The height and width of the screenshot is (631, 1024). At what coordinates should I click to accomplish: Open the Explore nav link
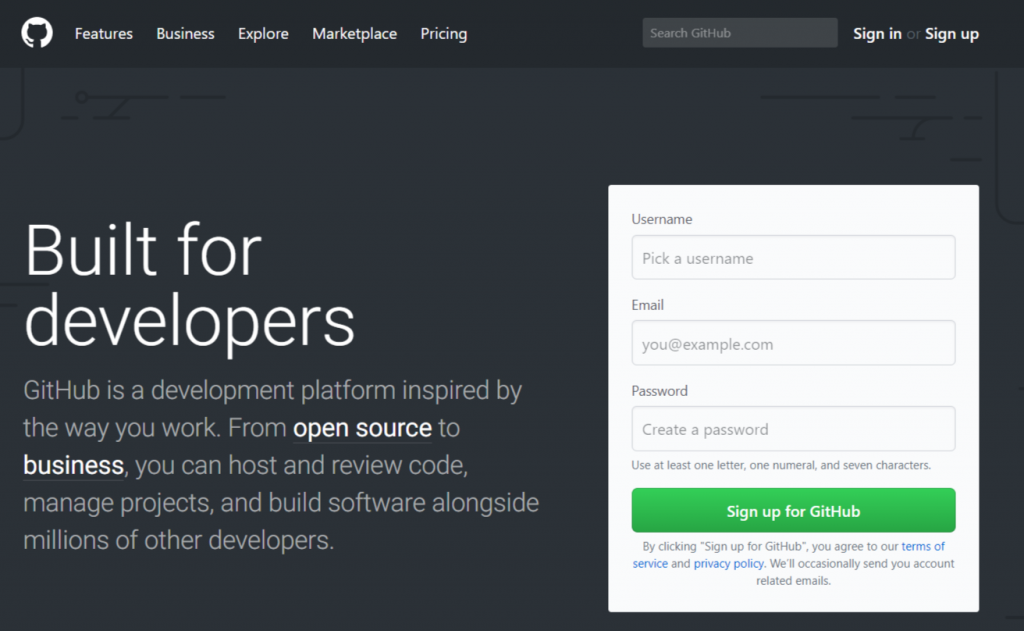[263, 33]
